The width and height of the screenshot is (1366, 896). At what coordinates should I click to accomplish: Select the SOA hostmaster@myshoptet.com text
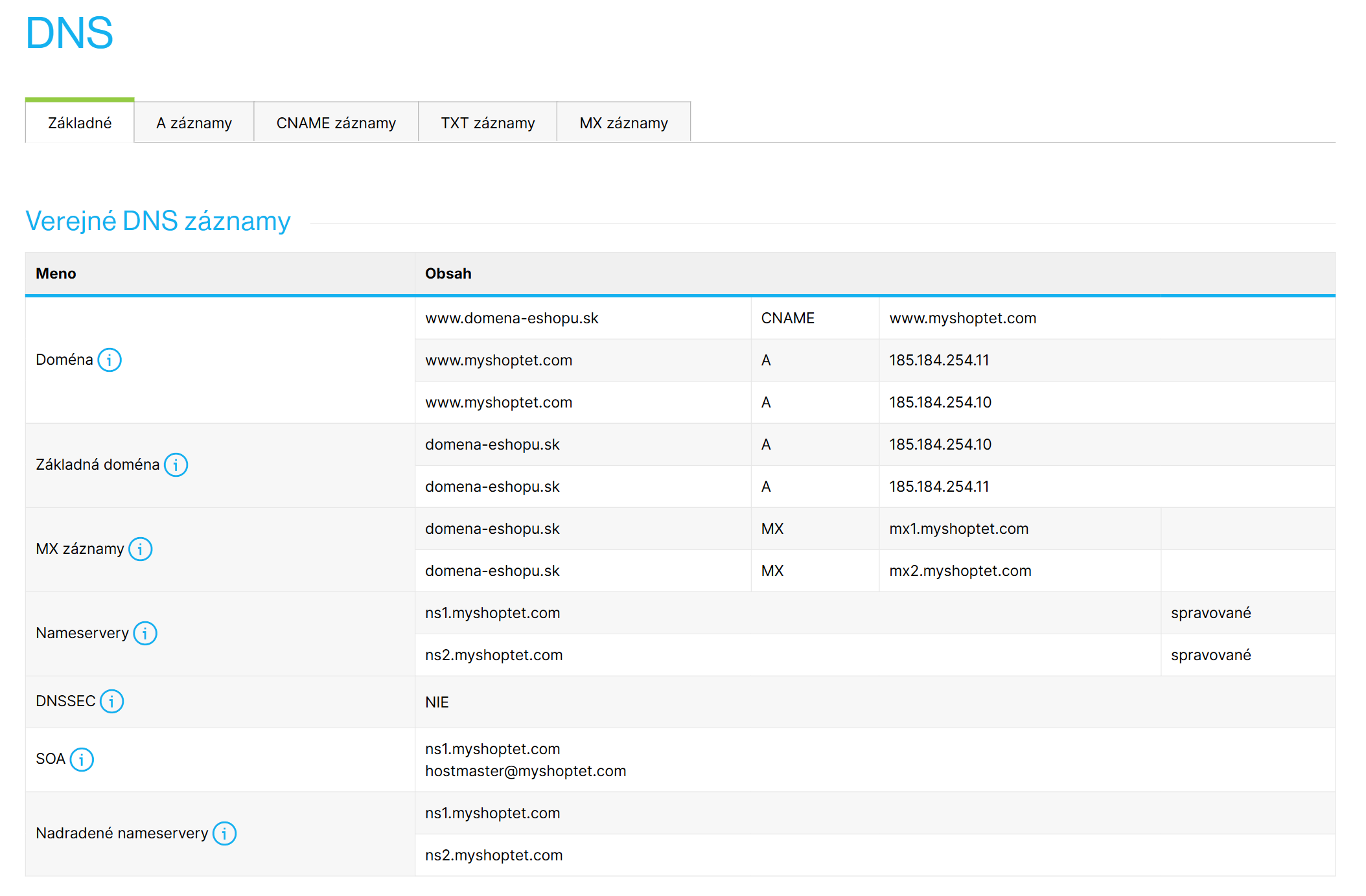pyautogui.click(x=526, y=771)
